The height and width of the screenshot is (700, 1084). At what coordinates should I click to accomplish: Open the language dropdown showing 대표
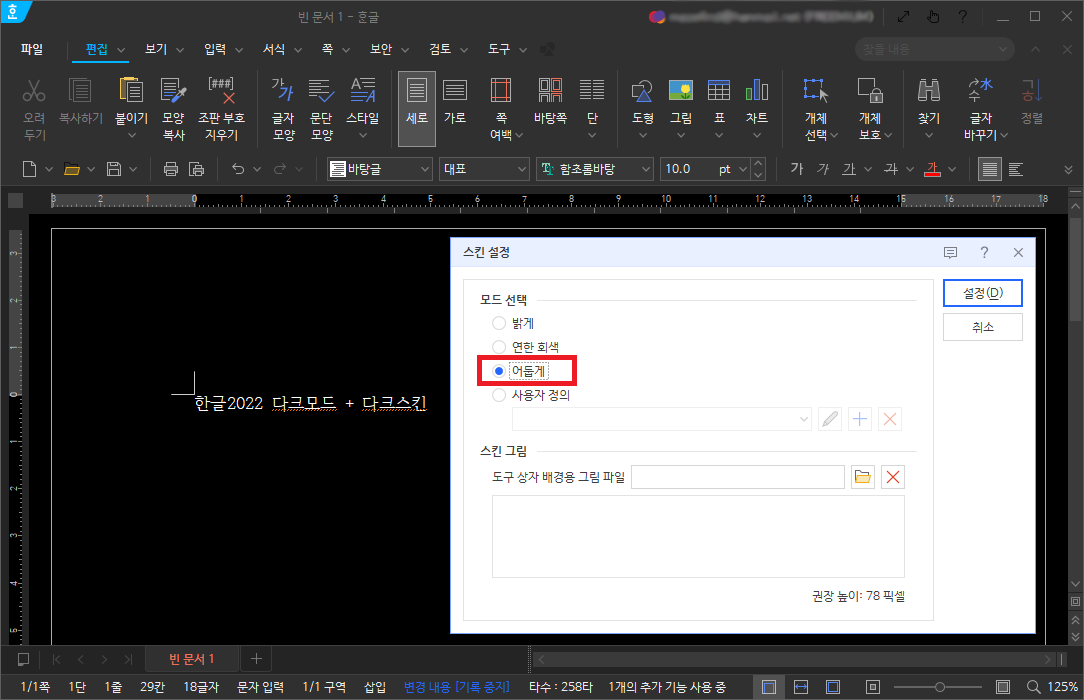484,169
